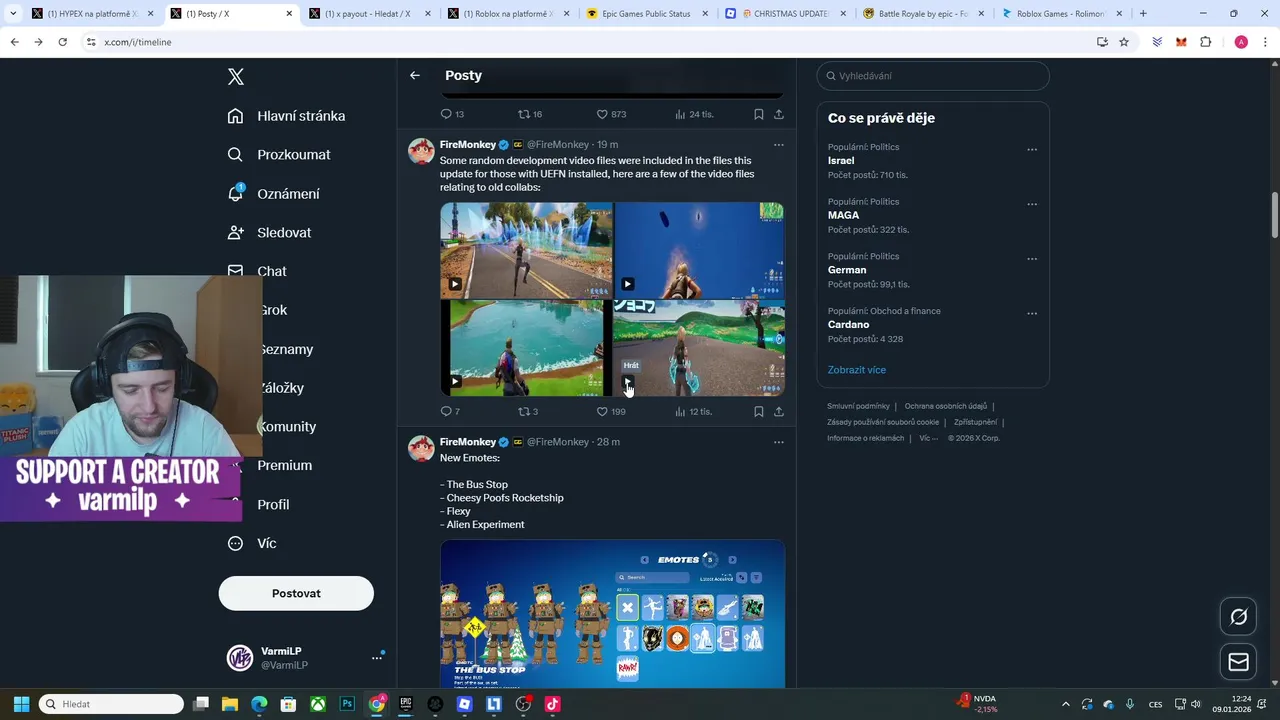Viewport: 1280px width, 720px height.
Task: Open the messages floating button
Action: 1238,662
